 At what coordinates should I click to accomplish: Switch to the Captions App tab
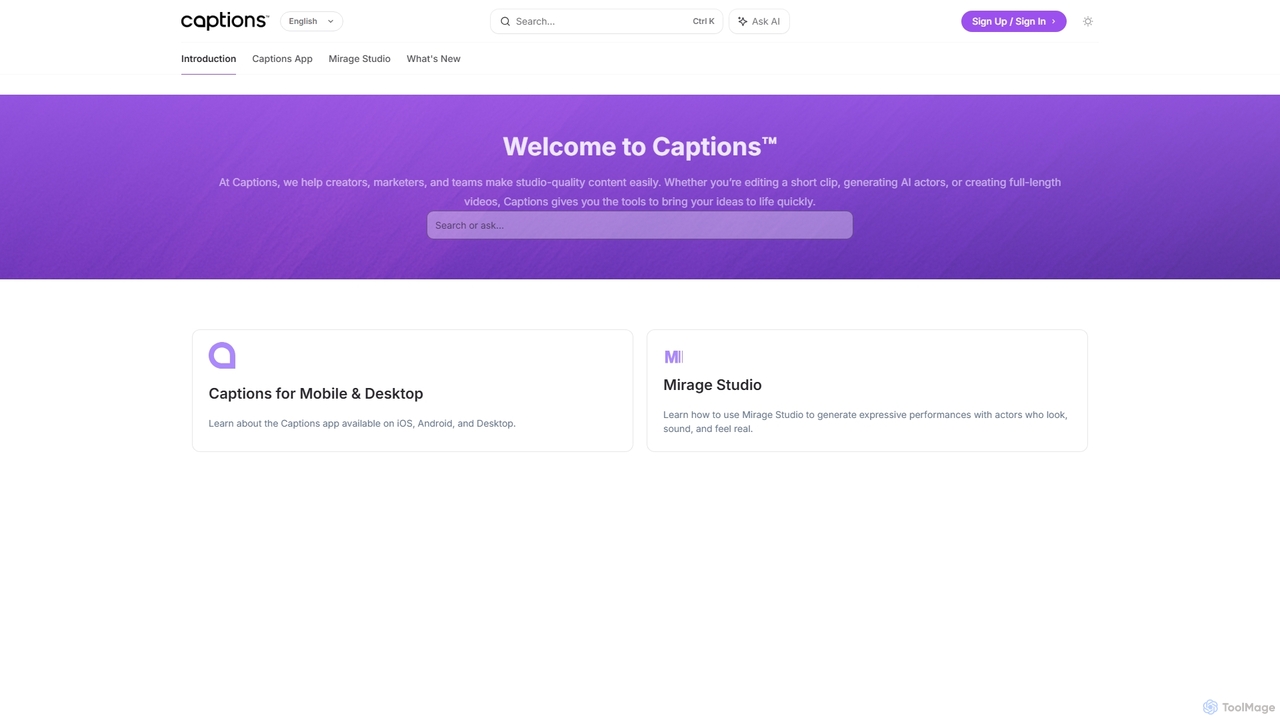click(282, 59)
